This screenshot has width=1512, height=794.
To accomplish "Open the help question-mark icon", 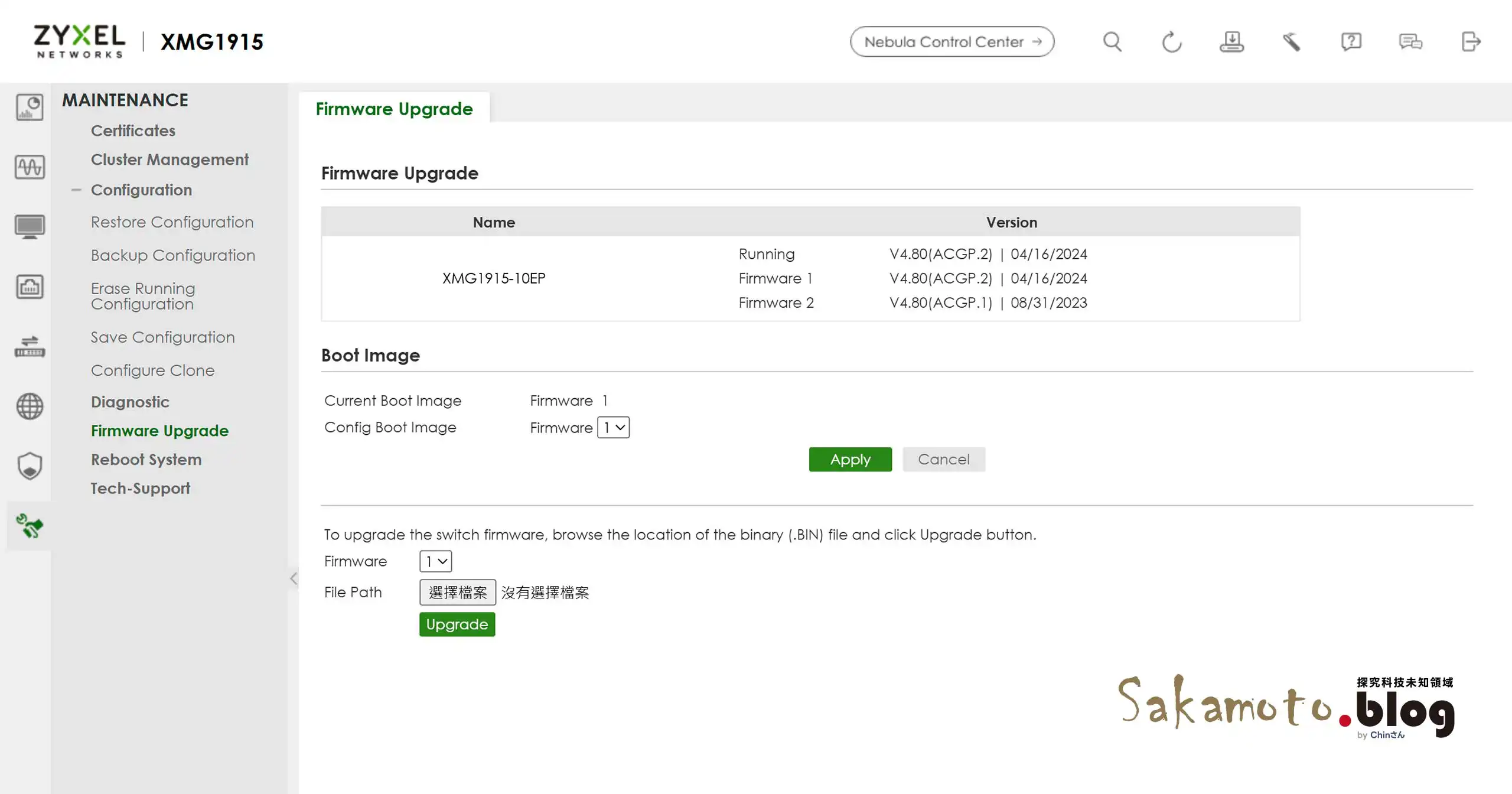I will pyautogui.click(x=1351, y=42).
